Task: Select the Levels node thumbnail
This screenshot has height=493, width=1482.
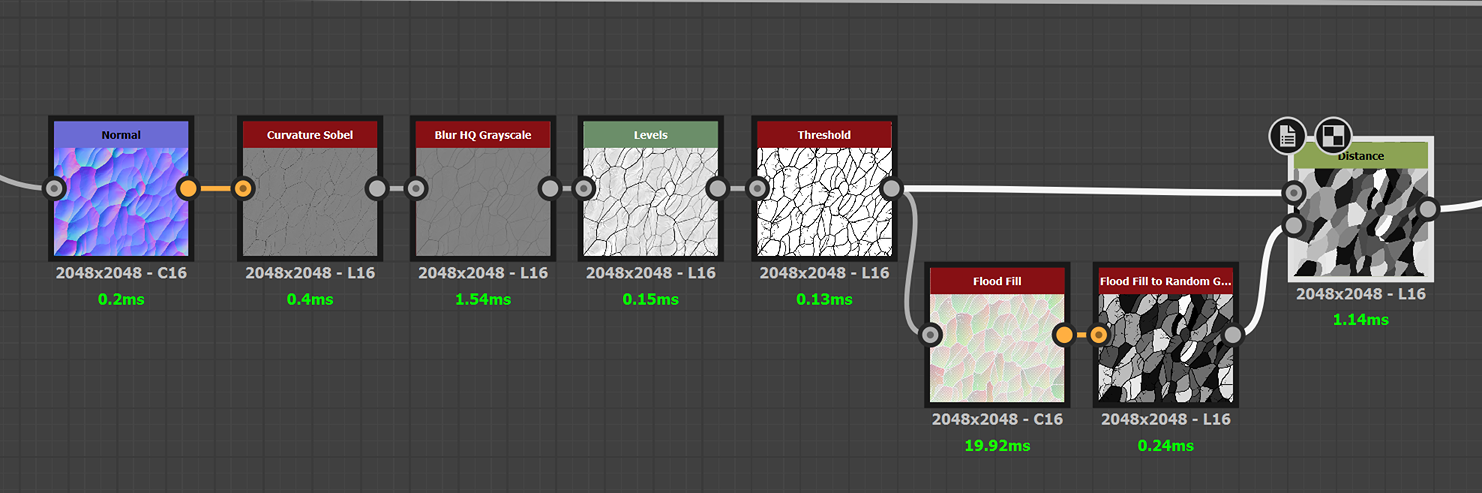Action: (651, 201)
